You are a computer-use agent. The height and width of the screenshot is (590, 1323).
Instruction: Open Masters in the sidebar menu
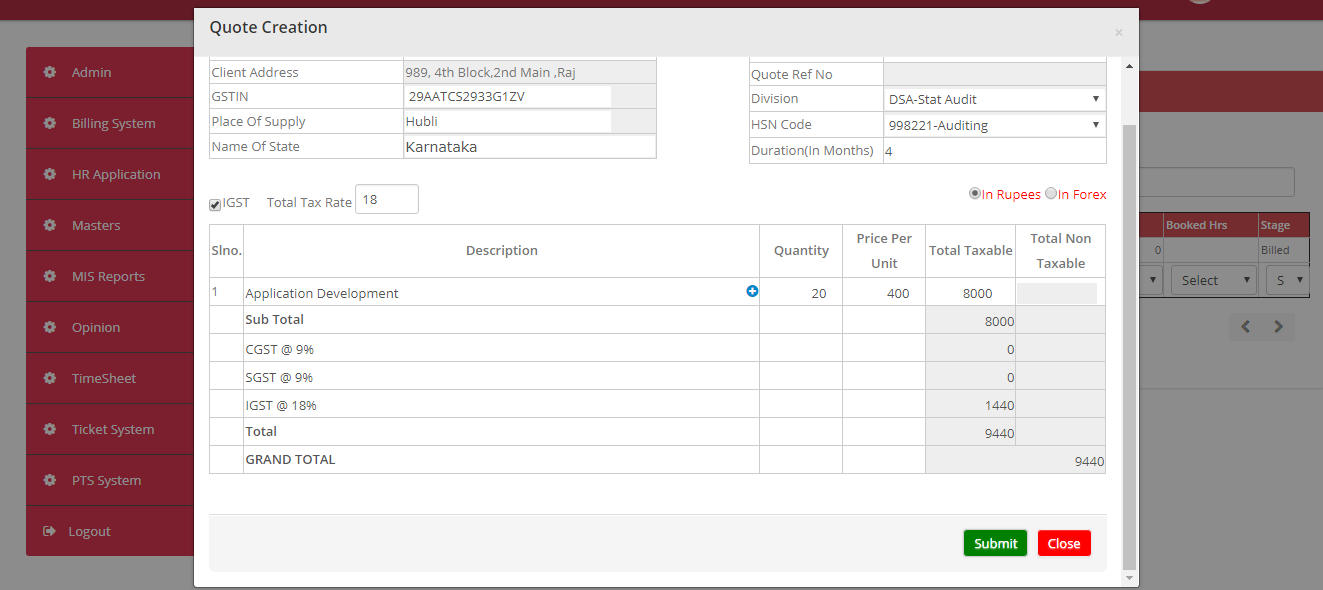tap(96, 225)
